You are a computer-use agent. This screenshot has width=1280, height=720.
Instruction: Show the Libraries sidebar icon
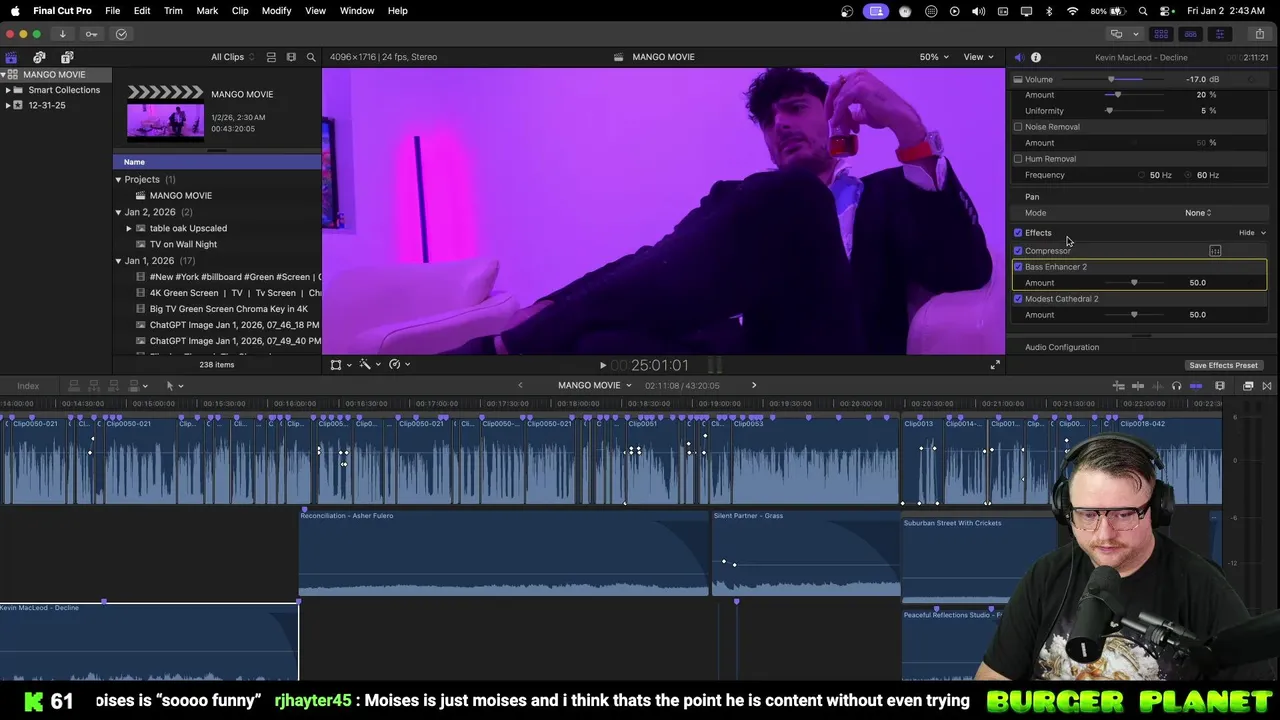coord(11,57)
